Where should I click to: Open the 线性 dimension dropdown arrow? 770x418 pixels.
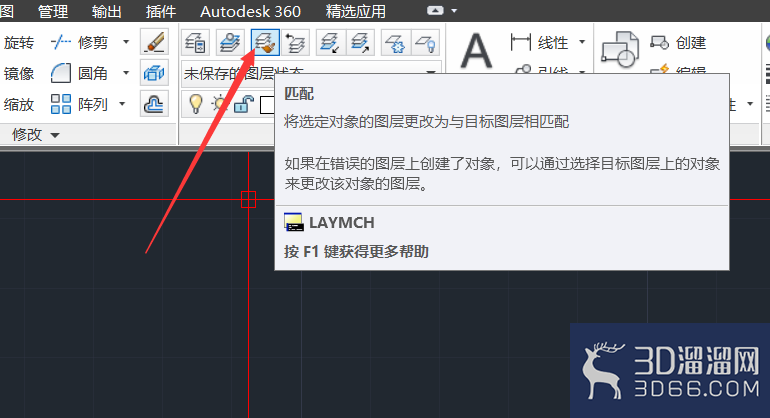(x=582, y=42)
